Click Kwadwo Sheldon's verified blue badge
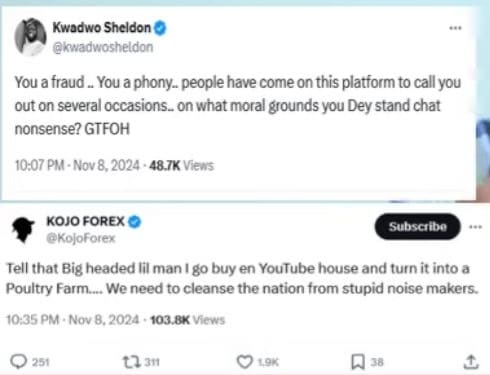490x375 pixels. tap(160, 28)
